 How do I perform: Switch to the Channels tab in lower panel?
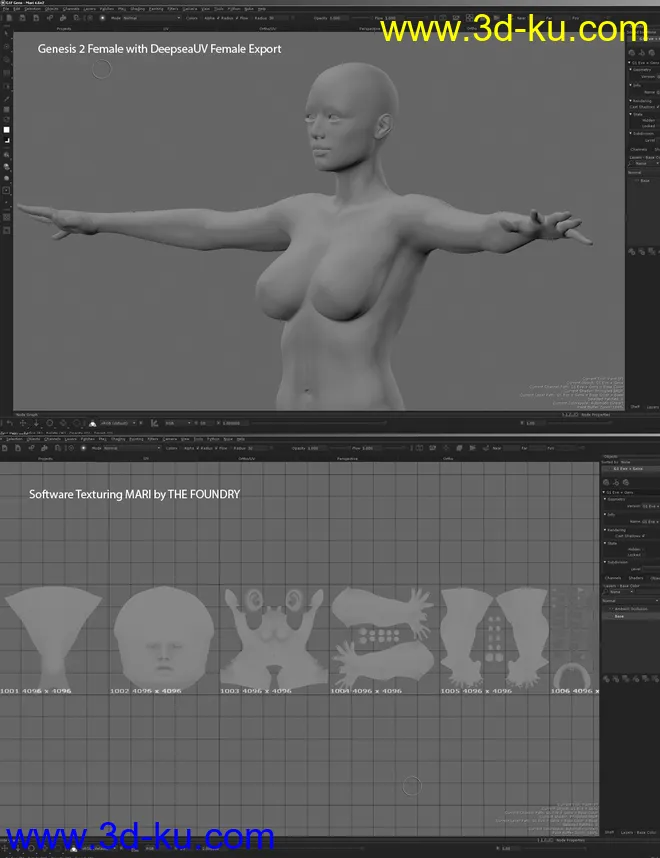[612, 577]
